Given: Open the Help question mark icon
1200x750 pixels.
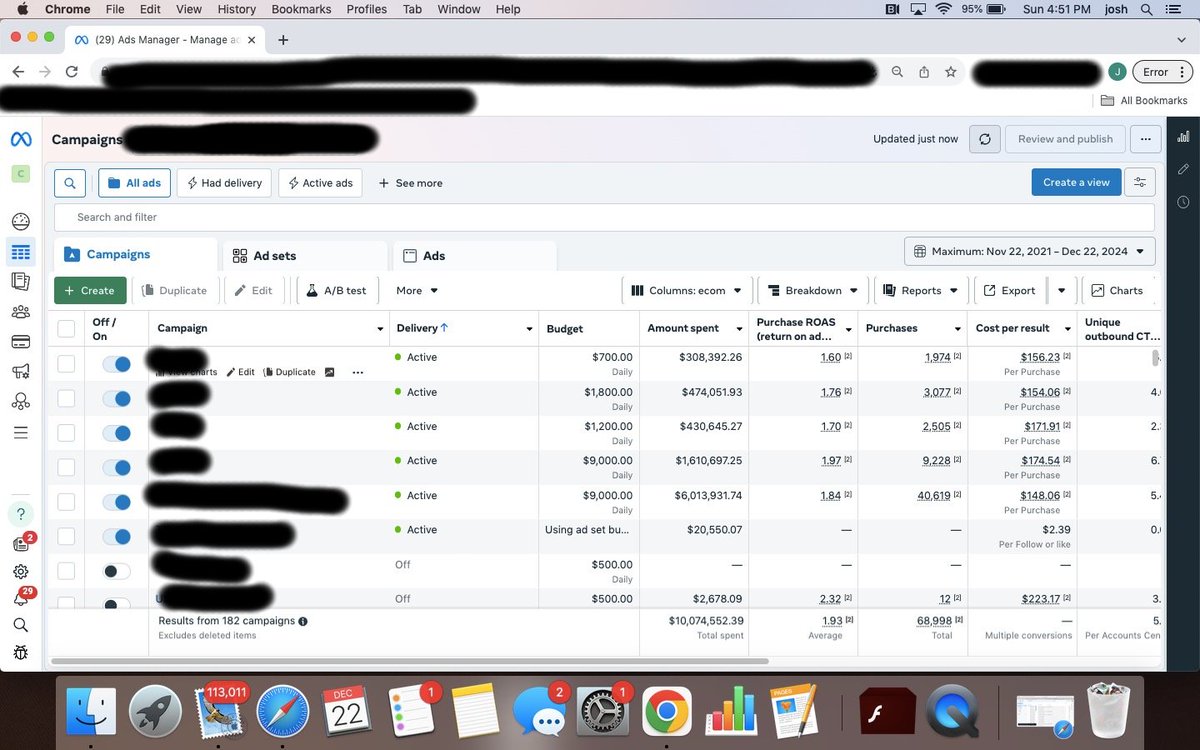Looking at the screenshot, I should point(20,514).
